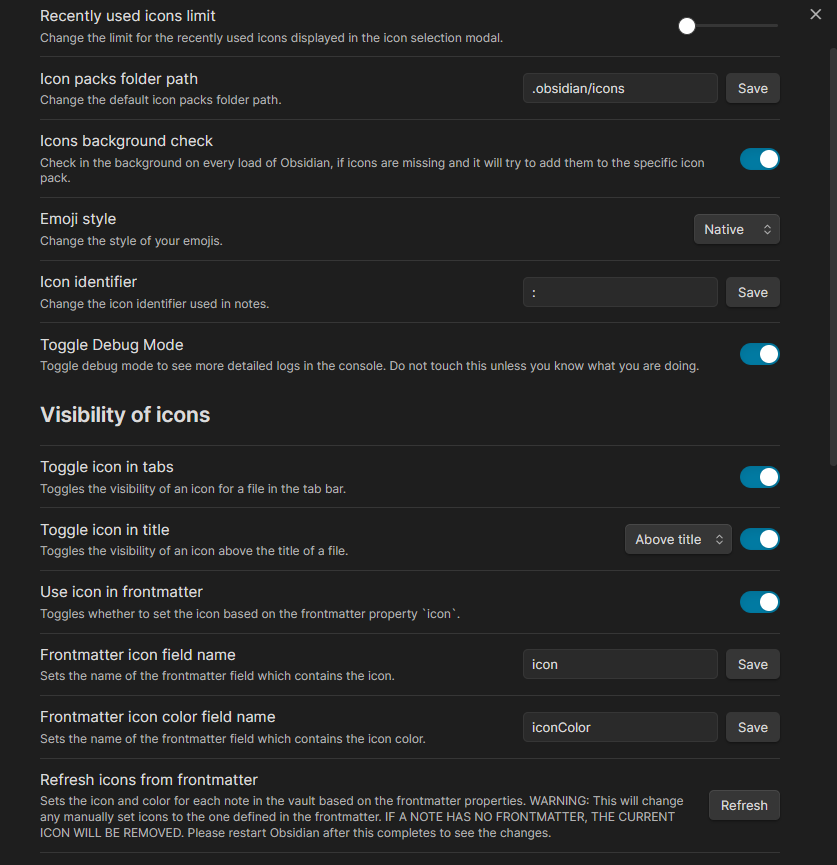The image size is (837, 865).
Task: Turn off Toggle Debug Mode
Action: click(759, 354)
